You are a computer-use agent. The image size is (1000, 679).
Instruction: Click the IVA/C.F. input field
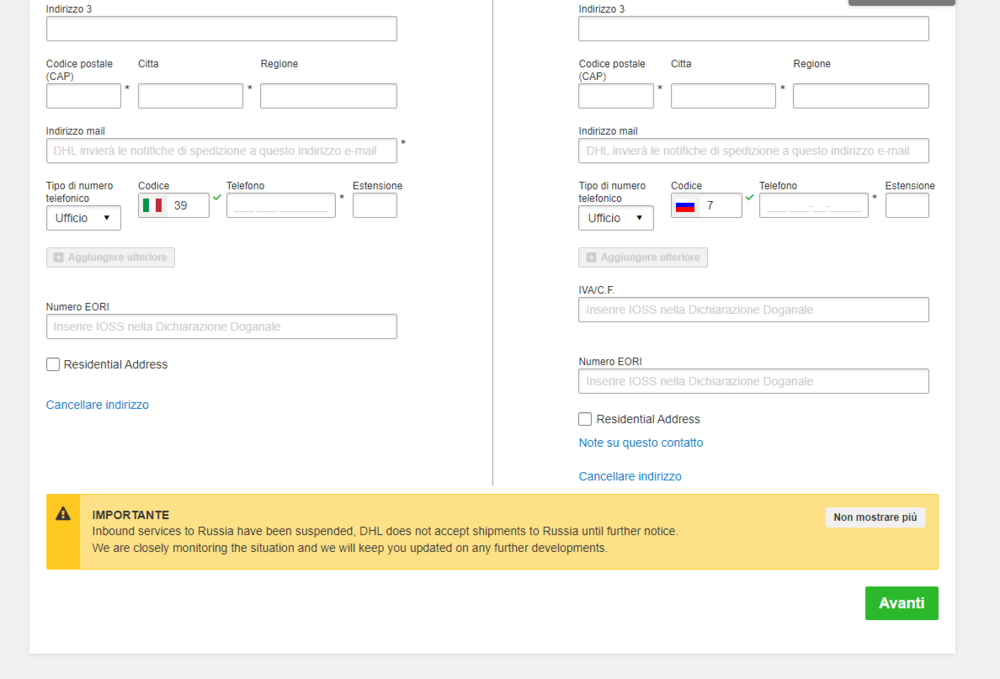pos(753,310)
